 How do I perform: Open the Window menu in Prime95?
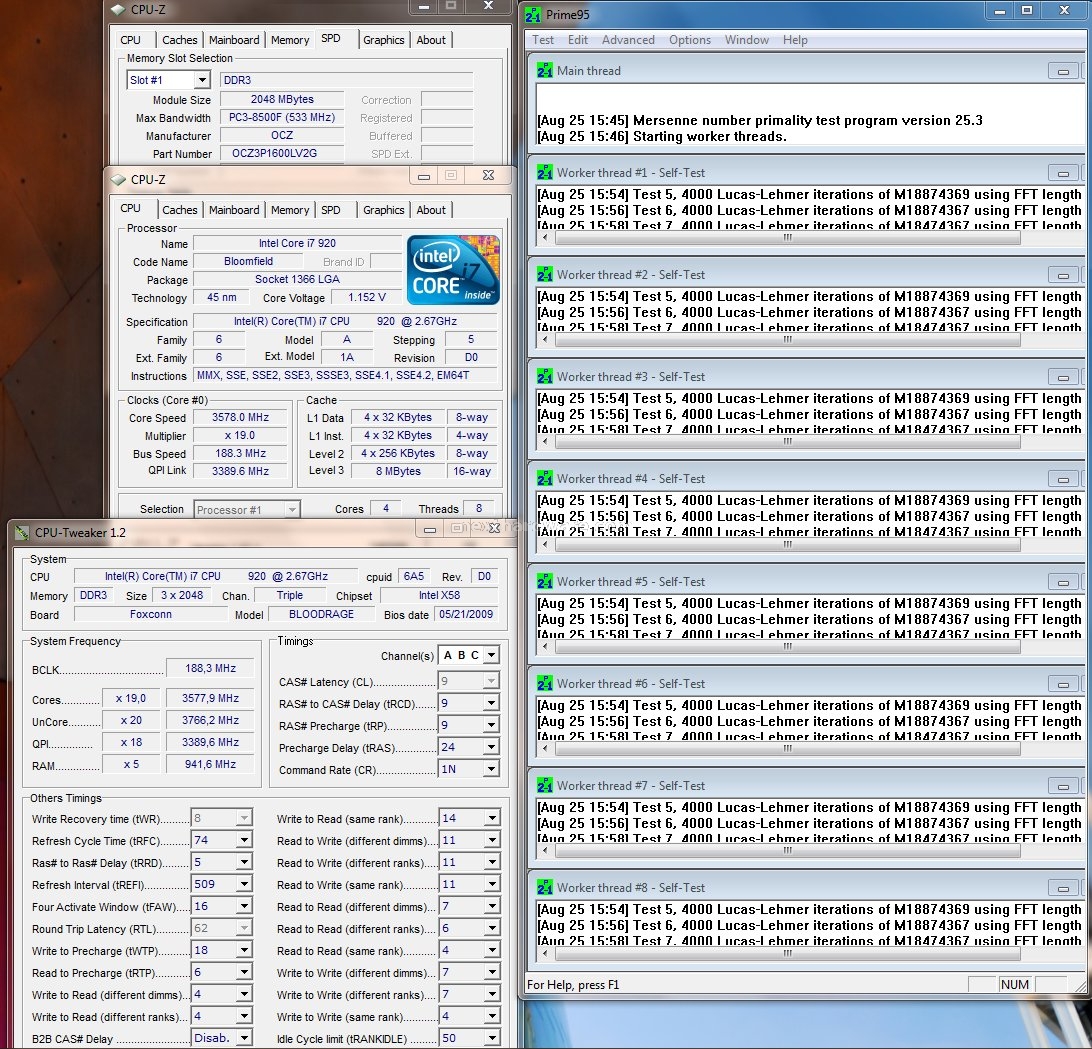tap(747, 40)
